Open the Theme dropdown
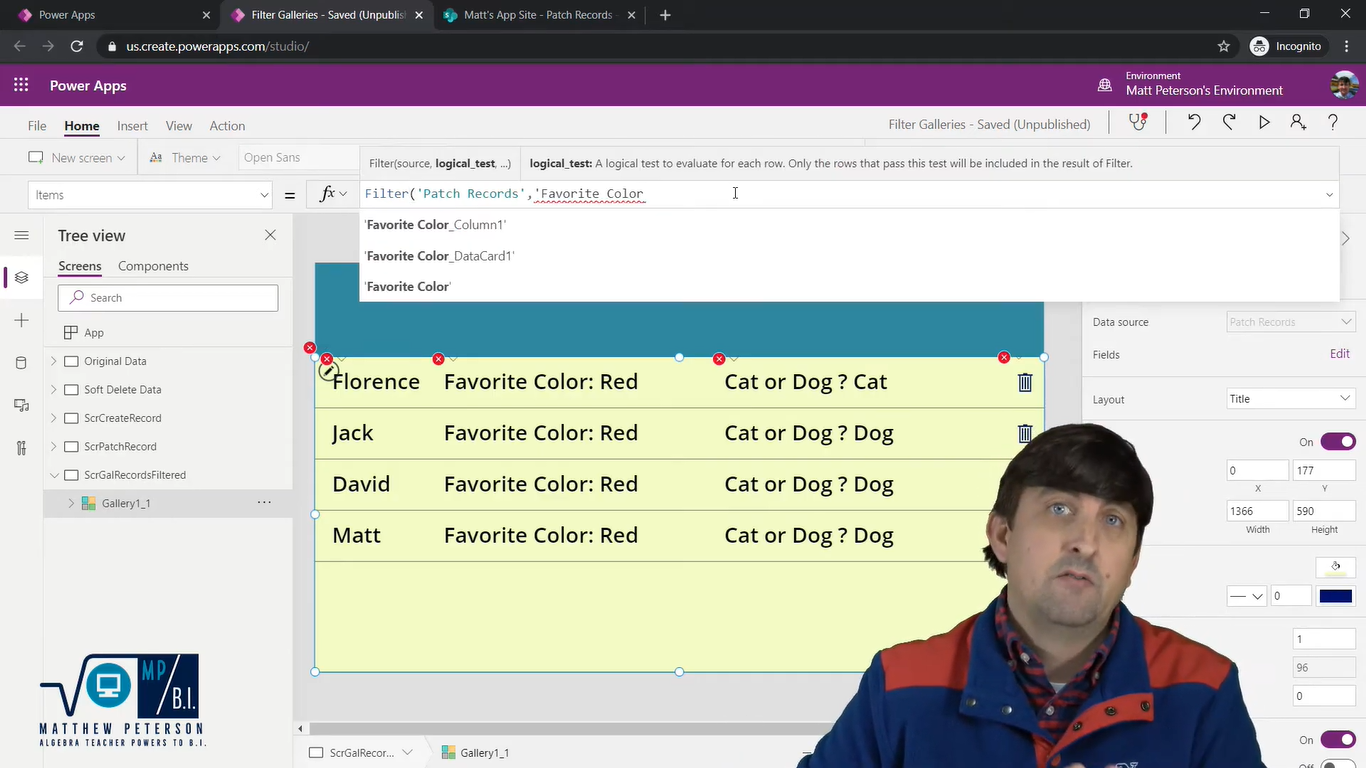This screenshot has width=1366, height=768. [184, 158]
